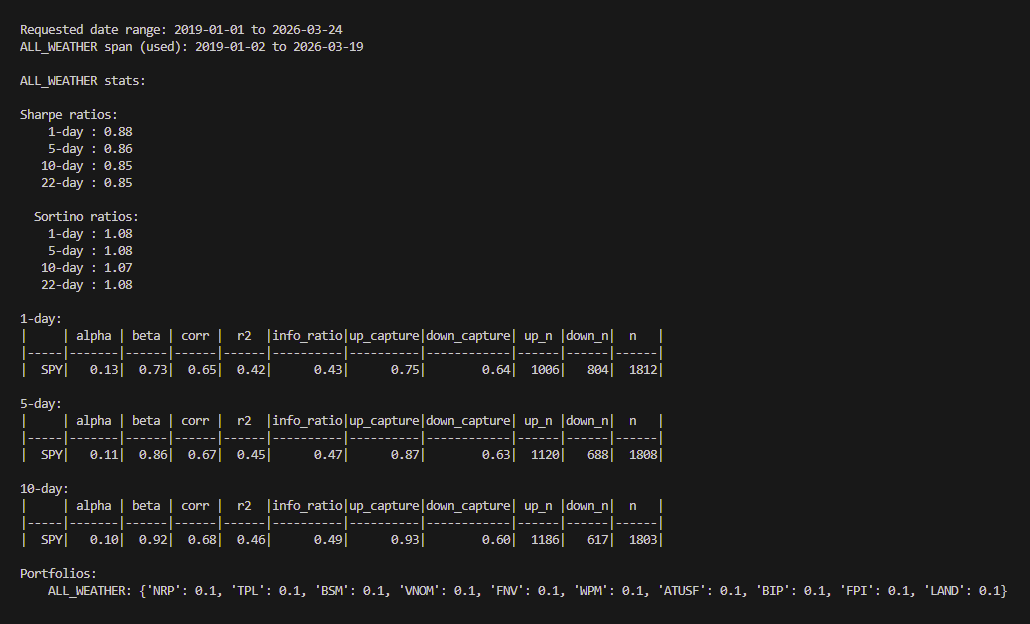This screenshot has width=1030, height=624.
Task: Click the '10-day:' table heading
Action: 44,489
